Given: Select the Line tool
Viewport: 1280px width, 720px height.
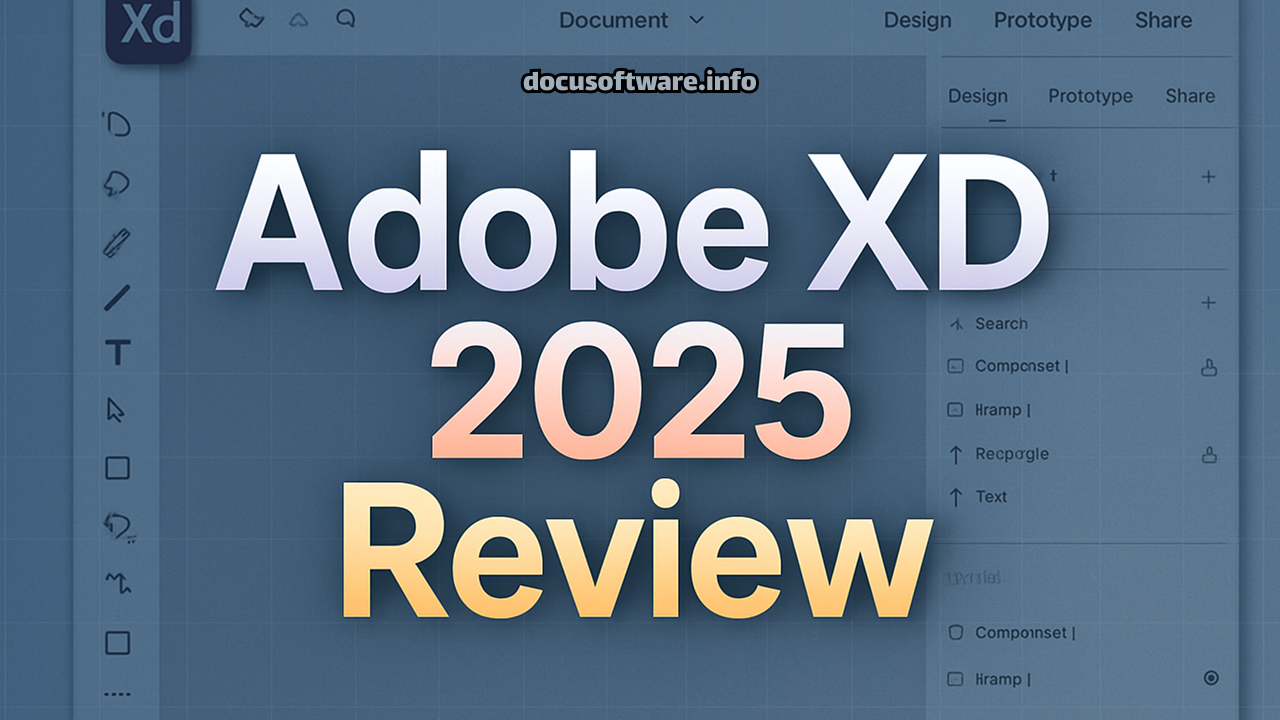Looking at the screenshot, I should [118, 297].
